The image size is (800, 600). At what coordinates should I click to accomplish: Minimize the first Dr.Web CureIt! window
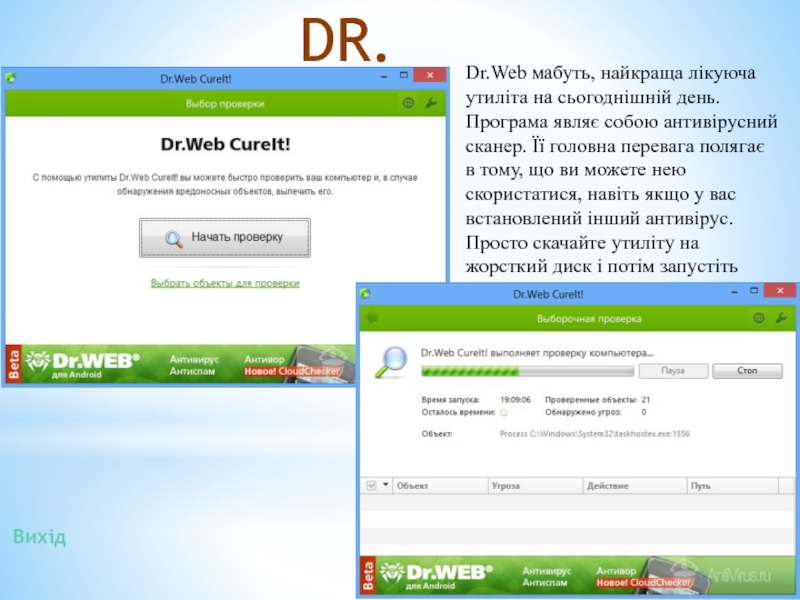[384, 76]
